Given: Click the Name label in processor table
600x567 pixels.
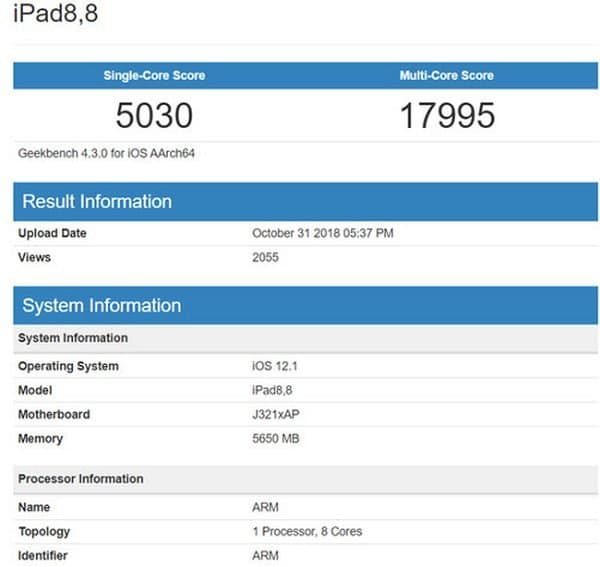Looking at the screenshot, I should [34, 507].
